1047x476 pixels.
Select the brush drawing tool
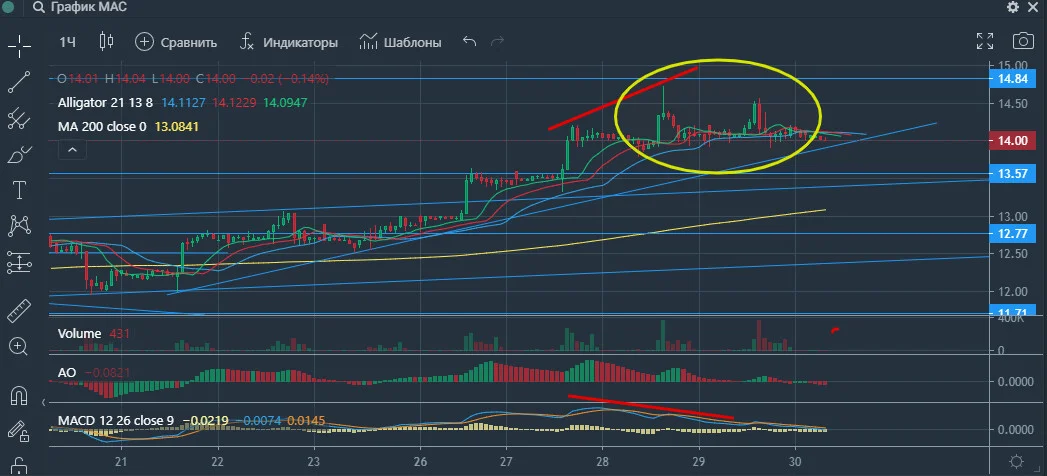tap(19, 154)
